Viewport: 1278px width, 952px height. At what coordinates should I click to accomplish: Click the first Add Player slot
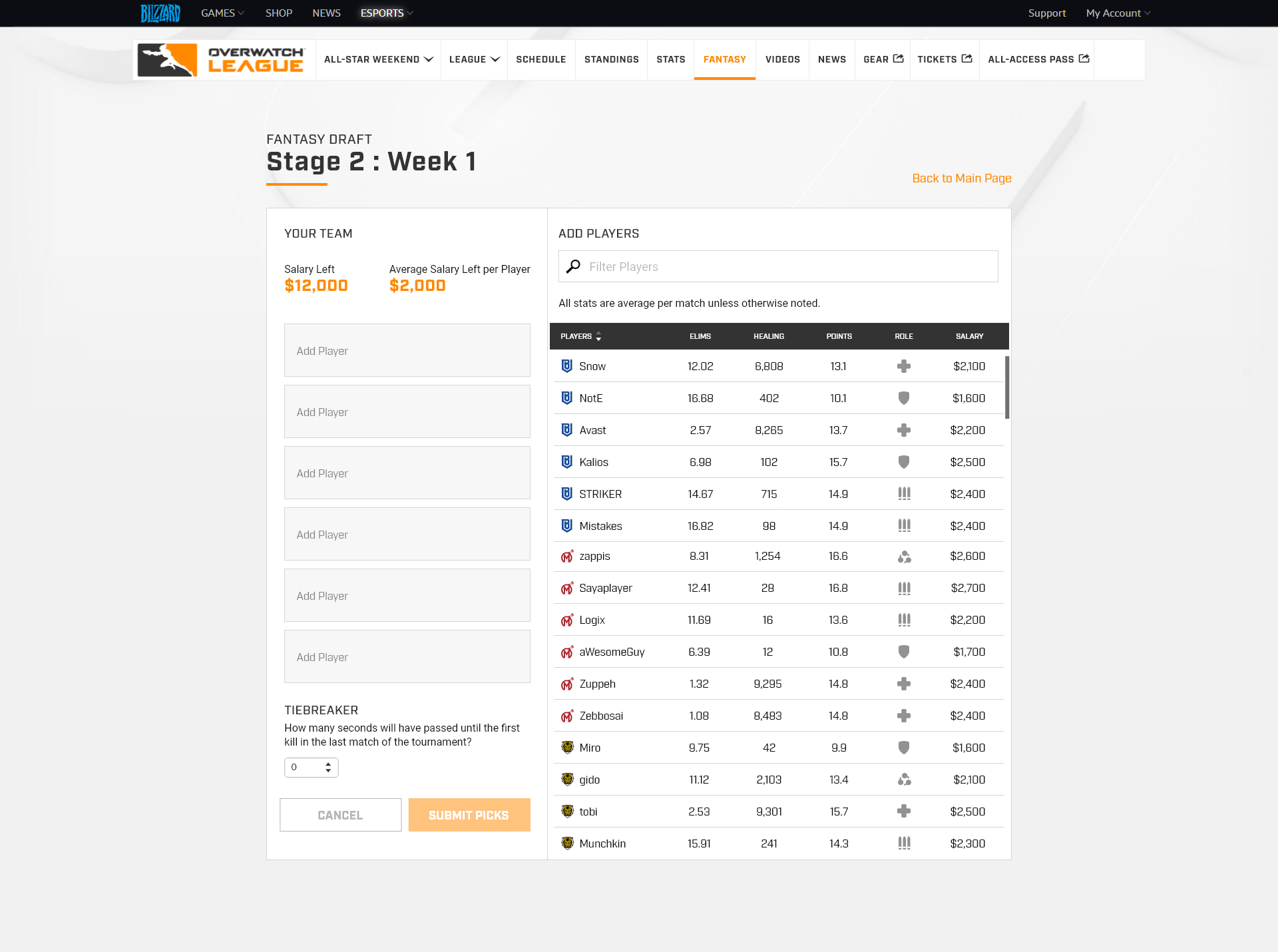[407, 350]
